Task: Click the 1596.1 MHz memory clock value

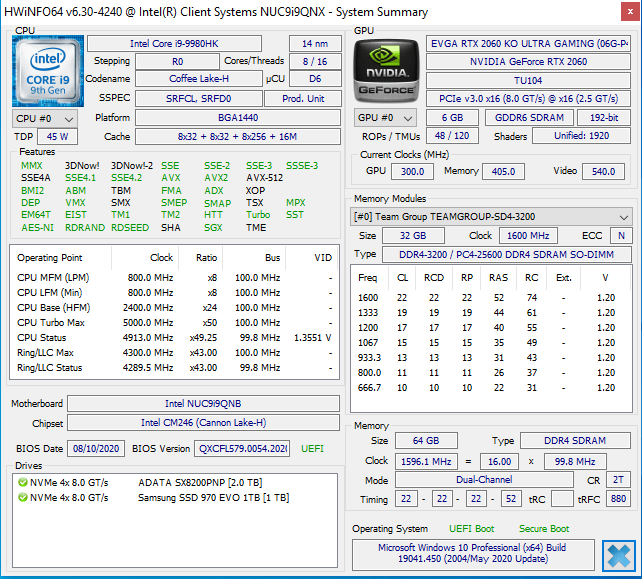Action: point(426,462)
